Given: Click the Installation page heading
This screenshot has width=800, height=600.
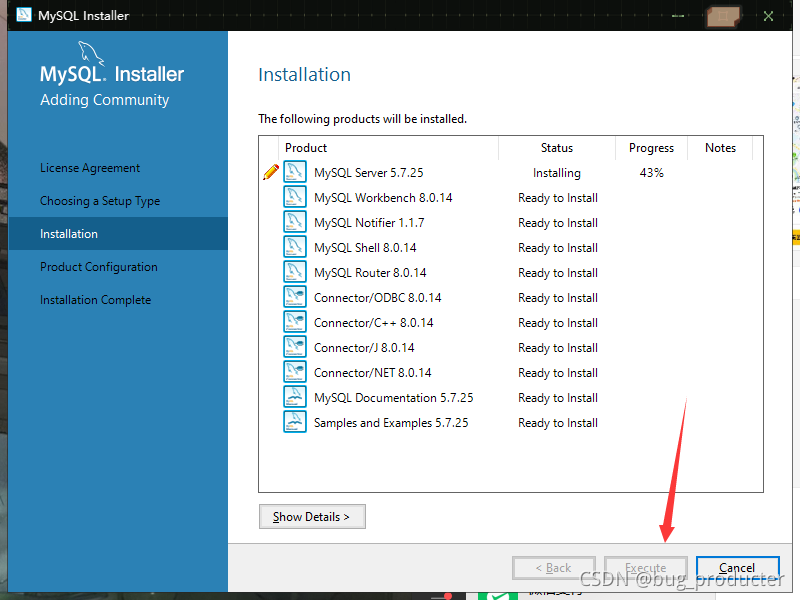Looking at the screenshot, I should coord(305,74).
